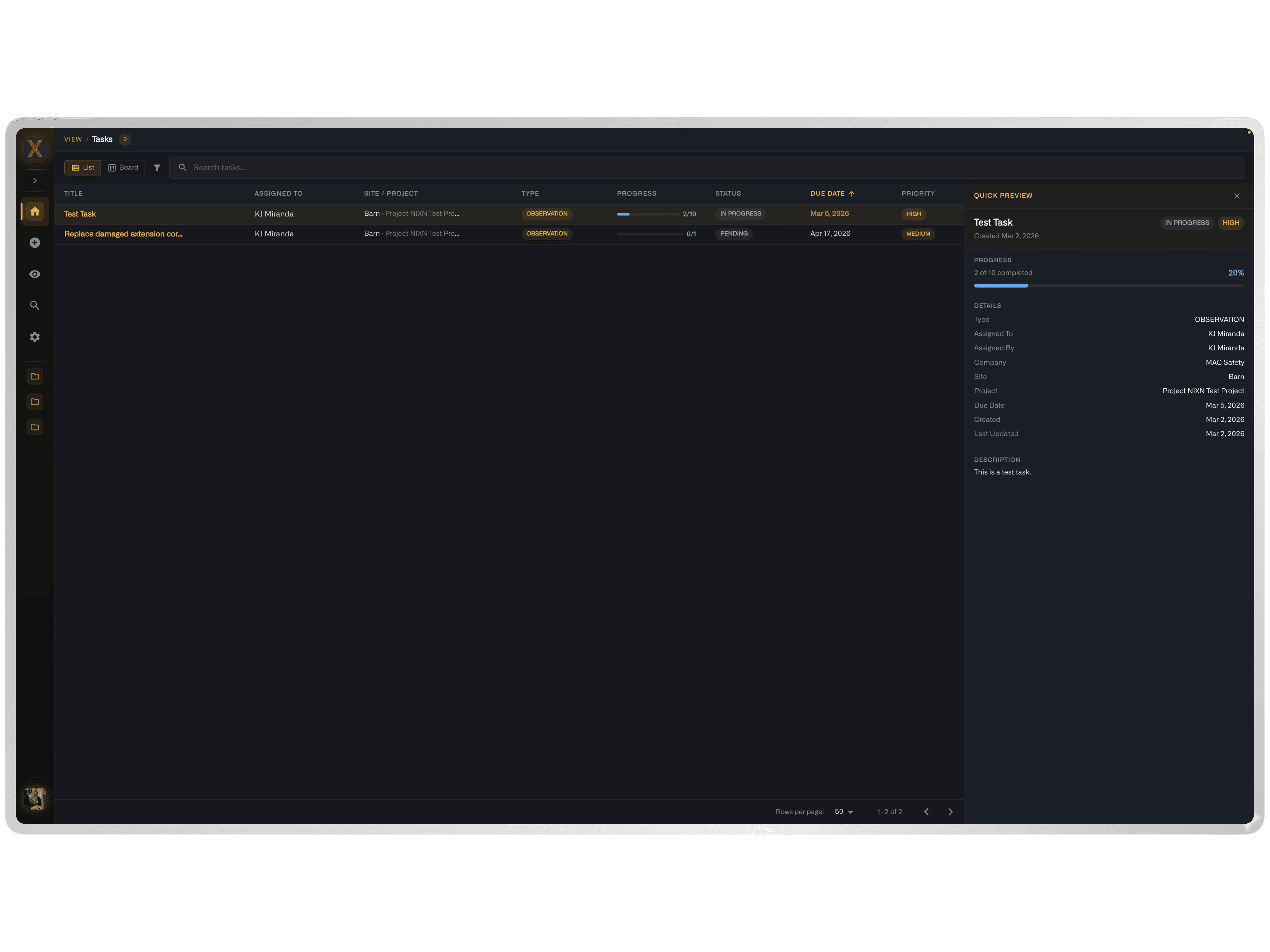1270x952 pixels.
Task: Click the 0/1 progress bar
Action: click(x=649, y=234)
